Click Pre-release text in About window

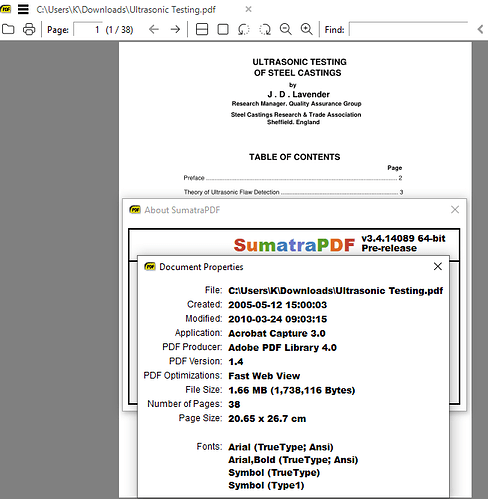click(389, 248)
